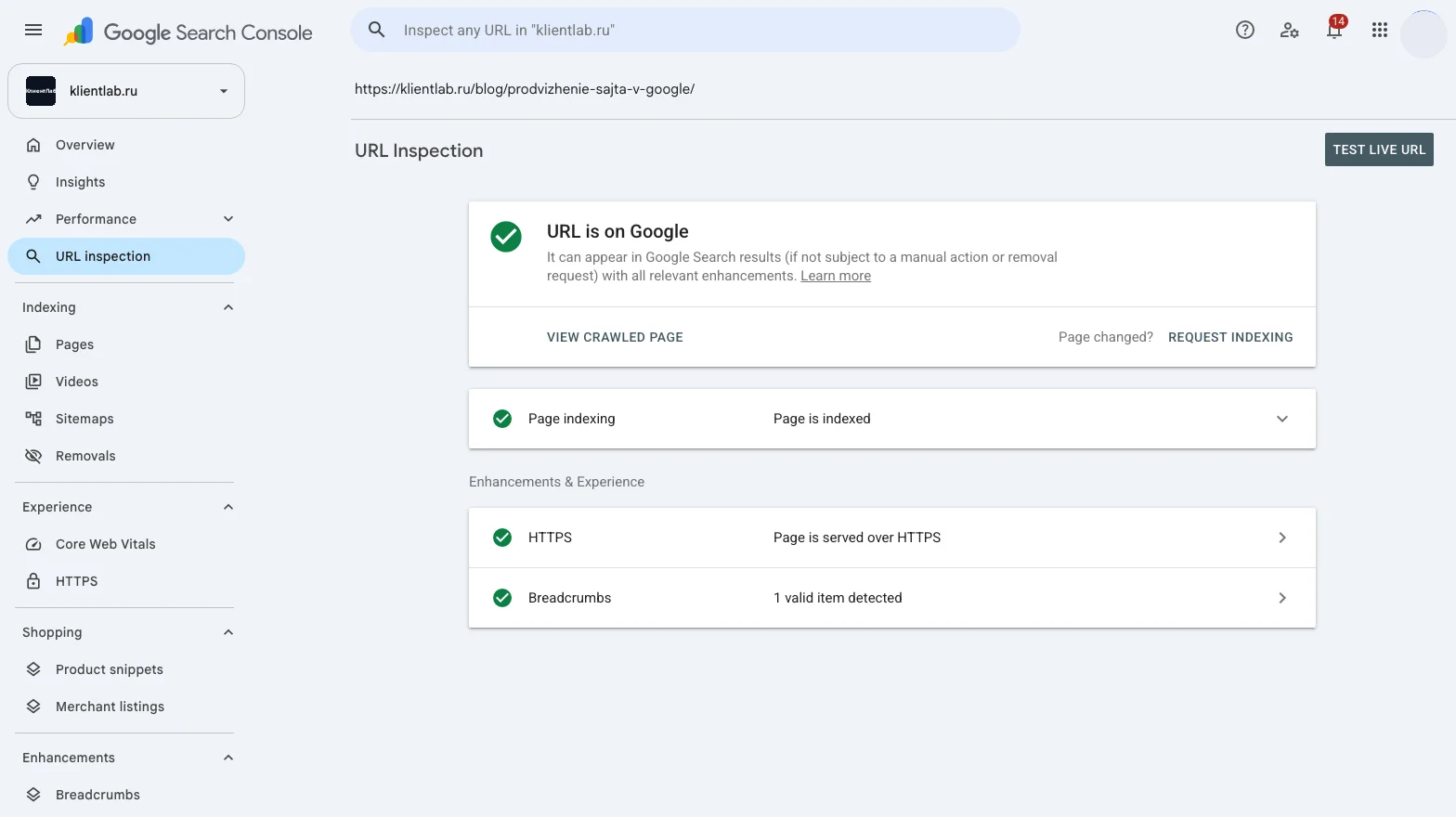Image resolution: width=1456 pixels, height=817 pixels.
Task: Open the Pages indexing report
Action: point(126,344)
